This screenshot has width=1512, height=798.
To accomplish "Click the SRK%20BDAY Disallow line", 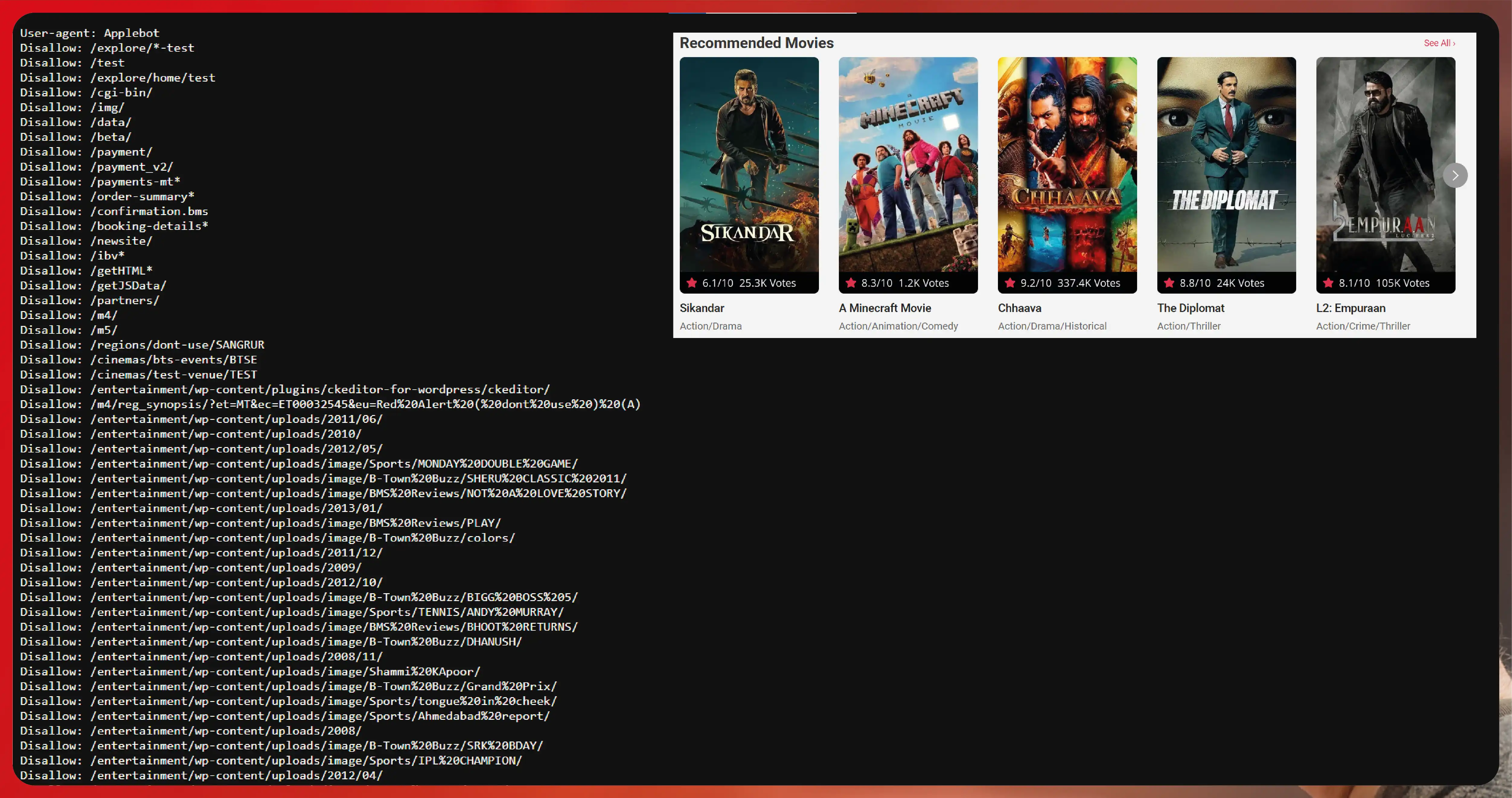I will [282, 746].
